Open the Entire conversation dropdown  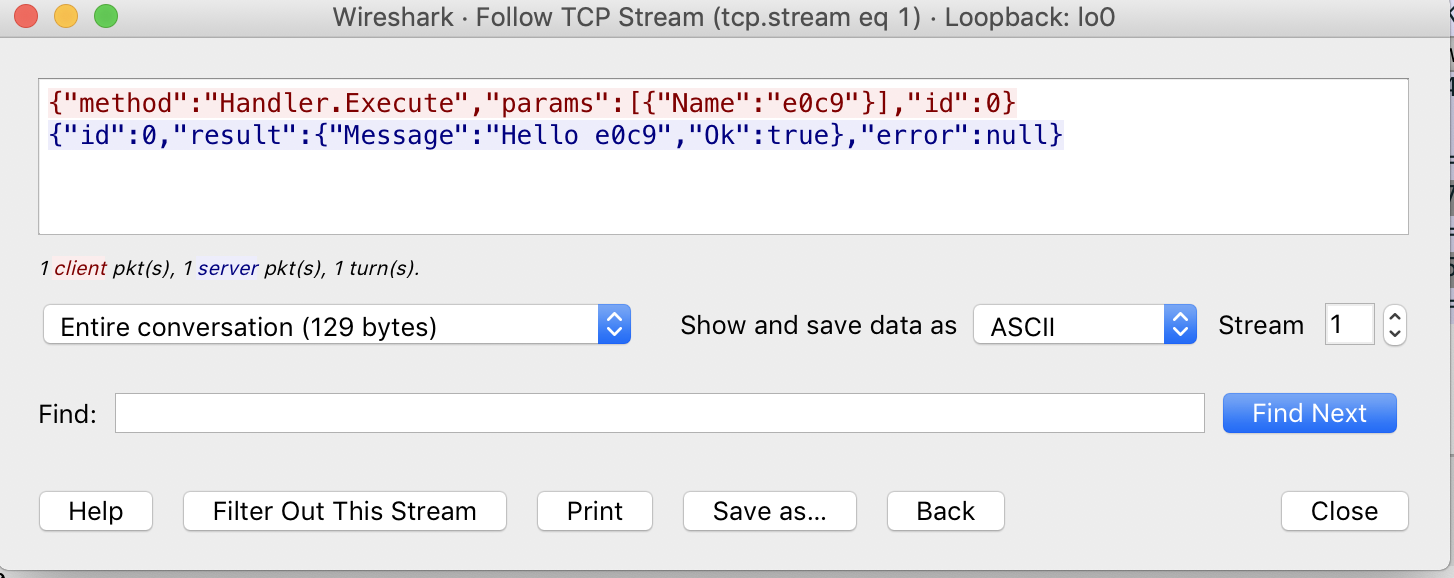[x=336, y=326]
